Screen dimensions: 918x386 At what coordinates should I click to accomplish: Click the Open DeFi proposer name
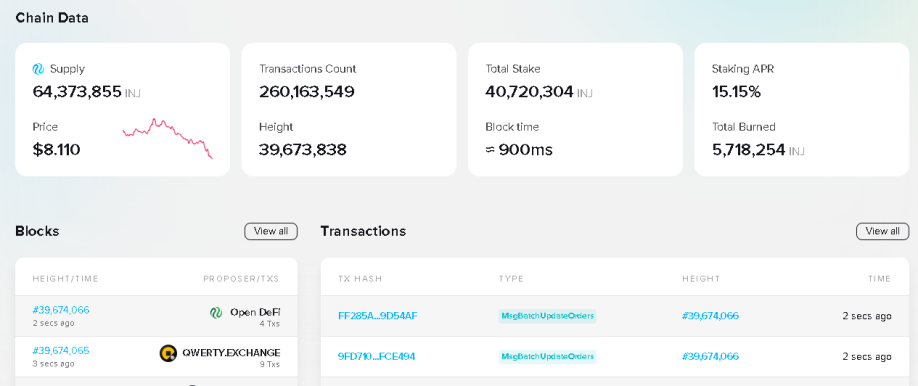[x=255, y=312]
